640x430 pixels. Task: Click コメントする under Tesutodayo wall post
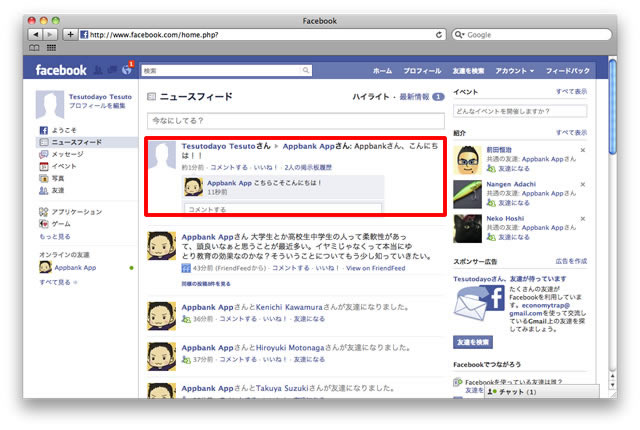coord(229,167)
